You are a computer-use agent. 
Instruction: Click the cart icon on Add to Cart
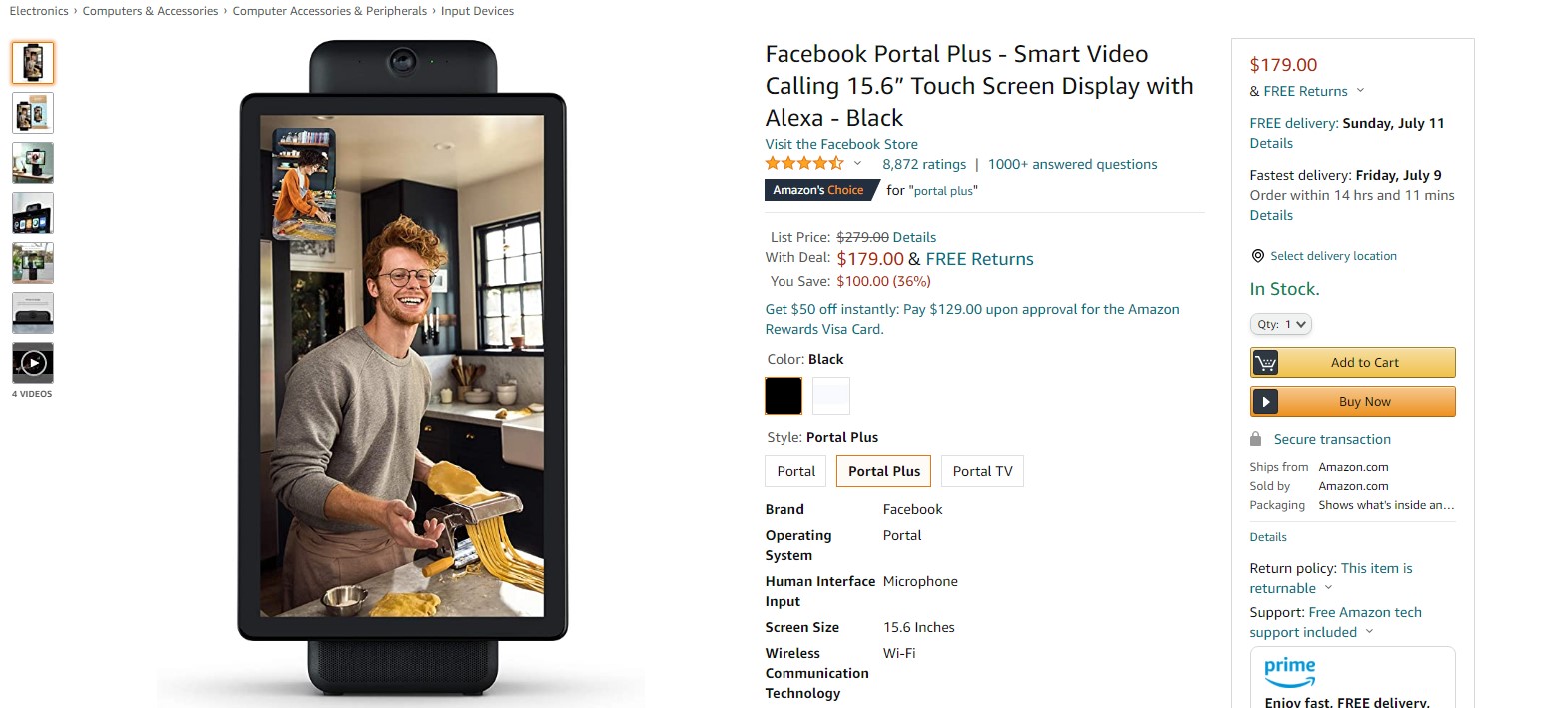(x=1265, y=363)
